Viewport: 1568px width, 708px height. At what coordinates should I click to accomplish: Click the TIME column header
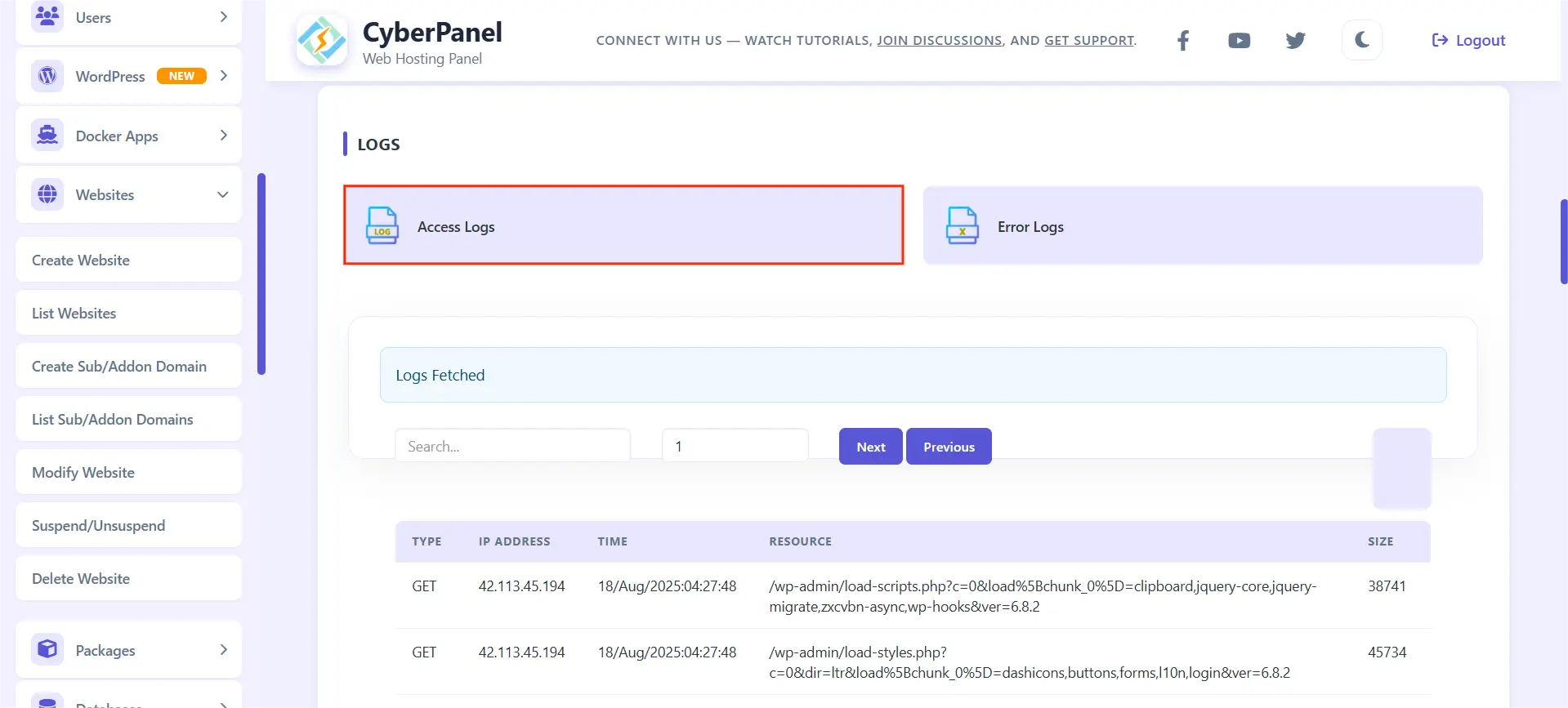612,541
